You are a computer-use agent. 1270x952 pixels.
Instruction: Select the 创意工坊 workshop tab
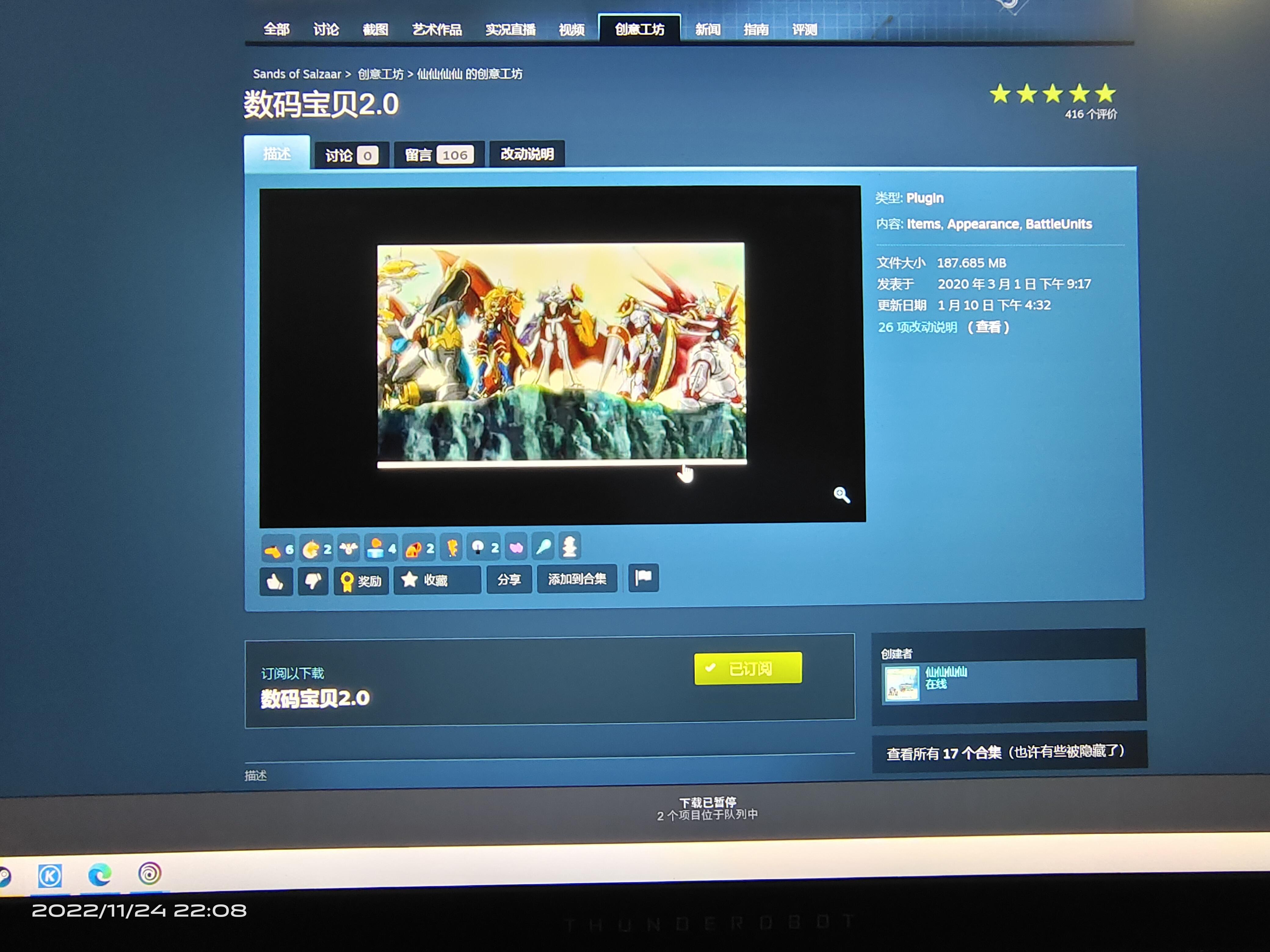(x=640, y=29)
